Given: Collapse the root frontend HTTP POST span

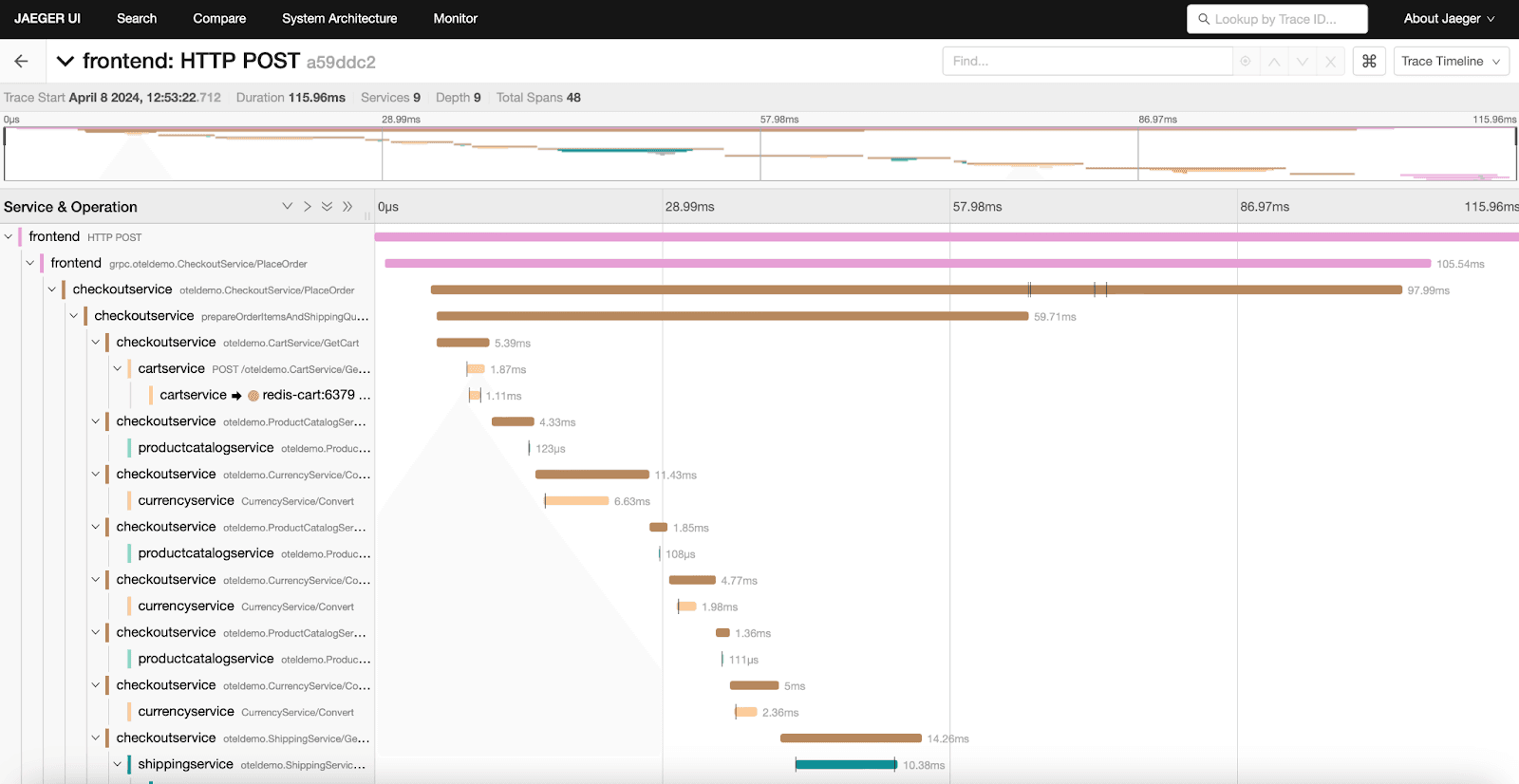Looking at the screenshot, I should 9,237.
